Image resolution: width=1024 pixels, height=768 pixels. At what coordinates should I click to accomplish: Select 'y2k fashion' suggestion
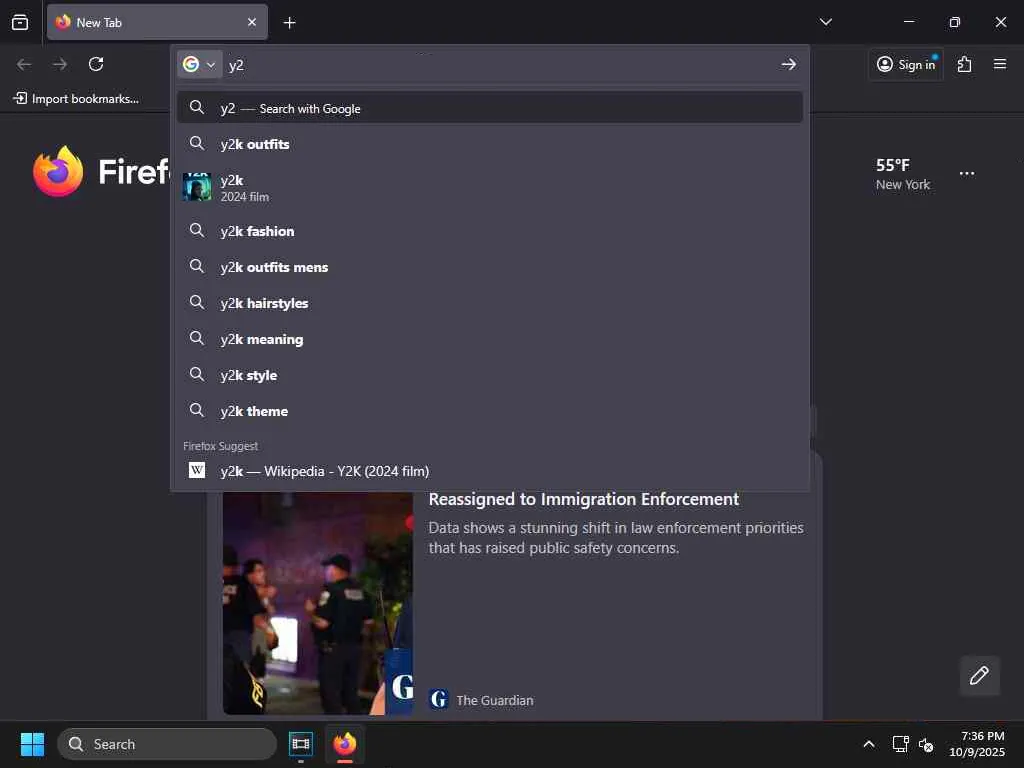[490, 231]
